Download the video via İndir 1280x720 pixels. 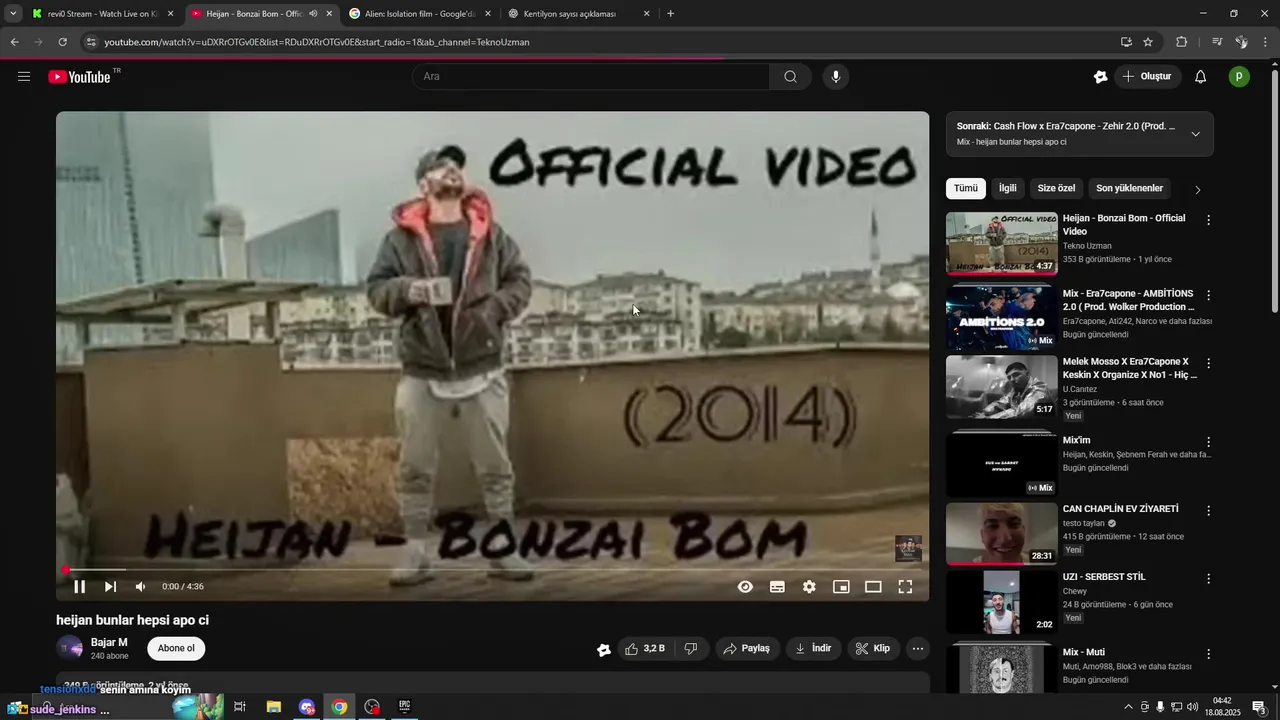[813, 649]
